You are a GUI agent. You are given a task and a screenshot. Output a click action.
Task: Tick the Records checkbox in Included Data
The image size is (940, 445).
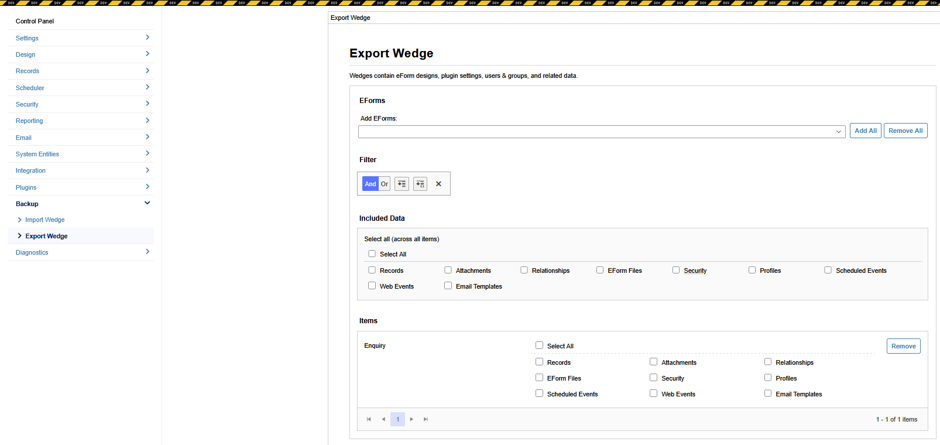coord(372,270)
